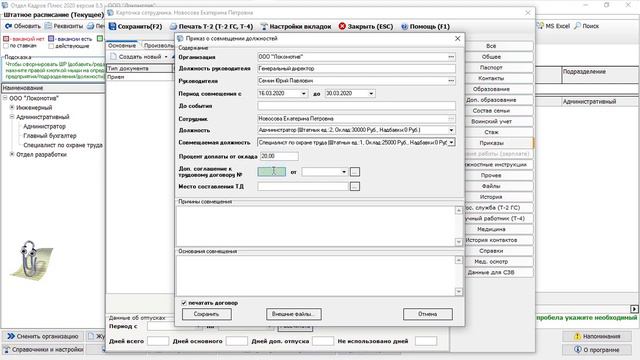Select Специалист по охране труда tree item
The width and height of the screenshot is (640, 360).
click(x=63, y=145)
